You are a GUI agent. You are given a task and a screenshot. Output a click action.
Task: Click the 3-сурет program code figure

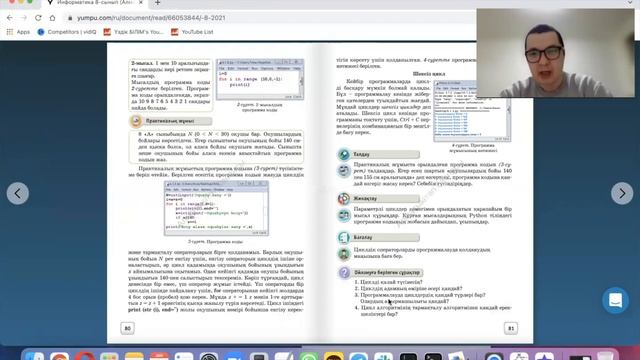[216, 209]
